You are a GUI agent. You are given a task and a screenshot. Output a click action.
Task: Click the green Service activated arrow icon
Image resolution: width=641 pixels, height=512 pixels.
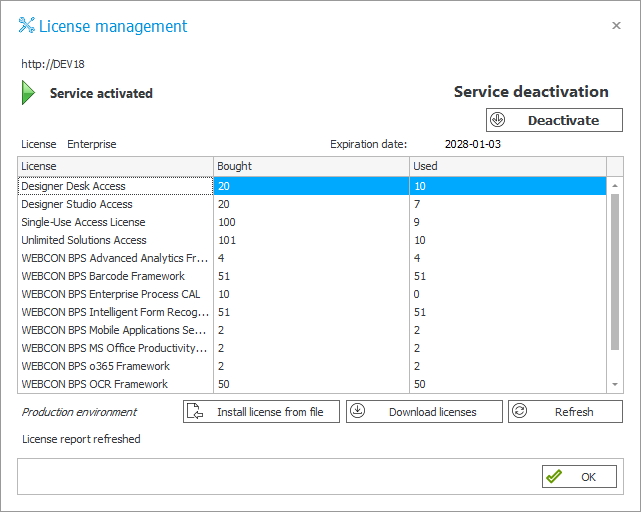[28, 92]
